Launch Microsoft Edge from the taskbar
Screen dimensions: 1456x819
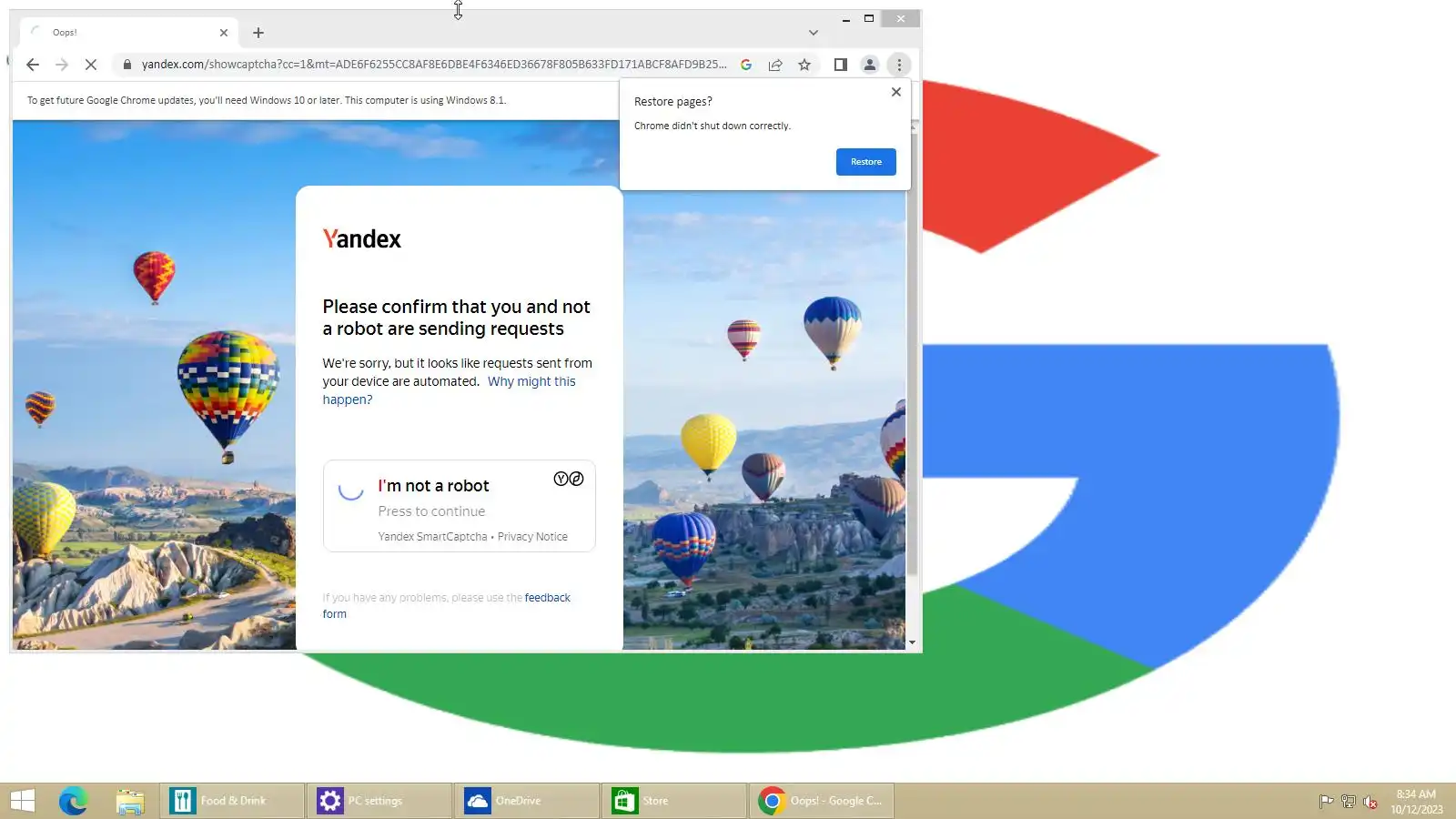[73, 801]
